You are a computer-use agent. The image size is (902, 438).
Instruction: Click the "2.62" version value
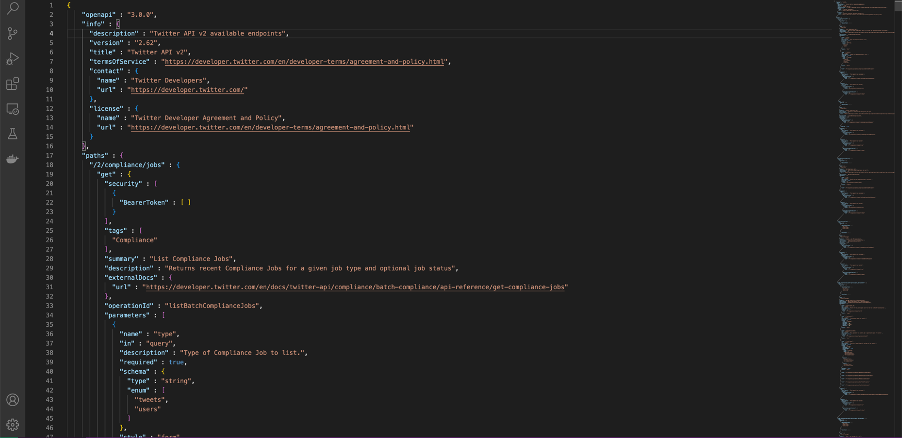(147, 43)
